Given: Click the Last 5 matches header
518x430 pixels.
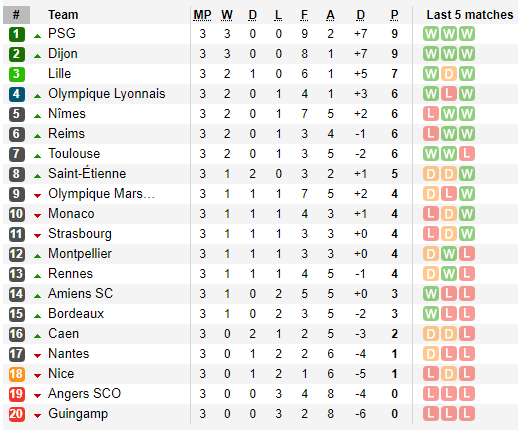Looking at the screenshot, I should coord(470,15).
